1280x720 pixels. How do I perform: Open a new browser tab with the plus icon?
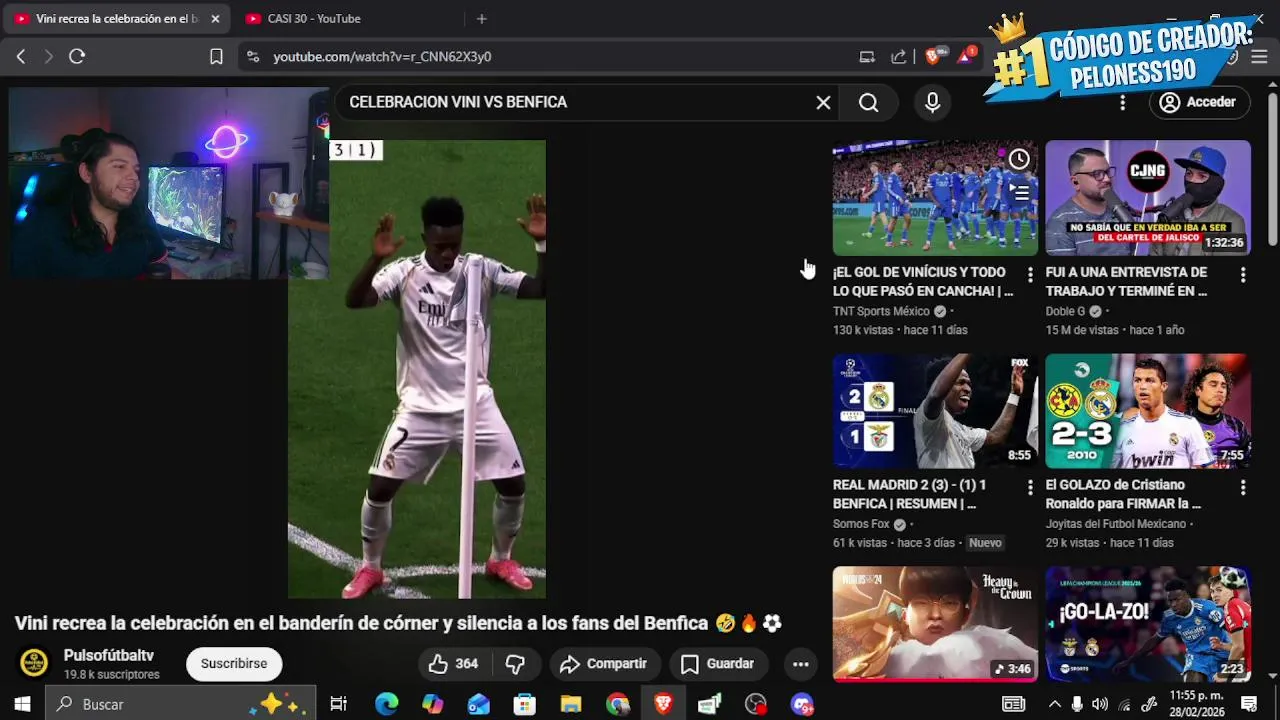(481, 19)
